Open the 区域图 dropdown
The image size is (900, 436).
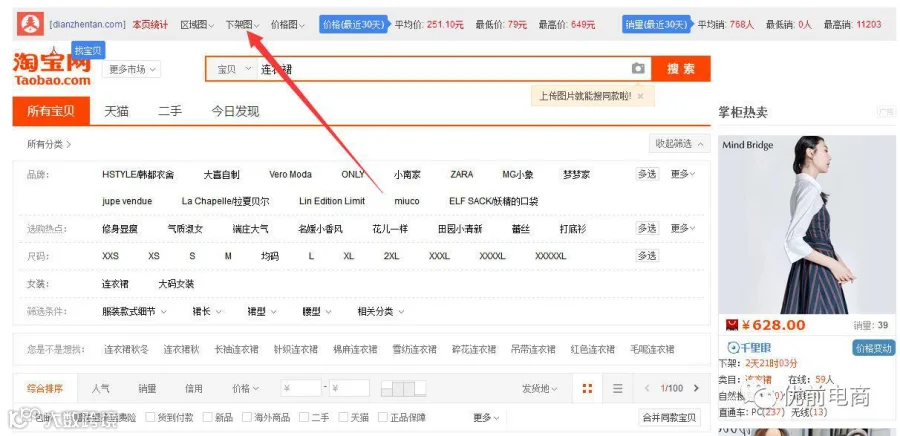click(x=197, y=25)
